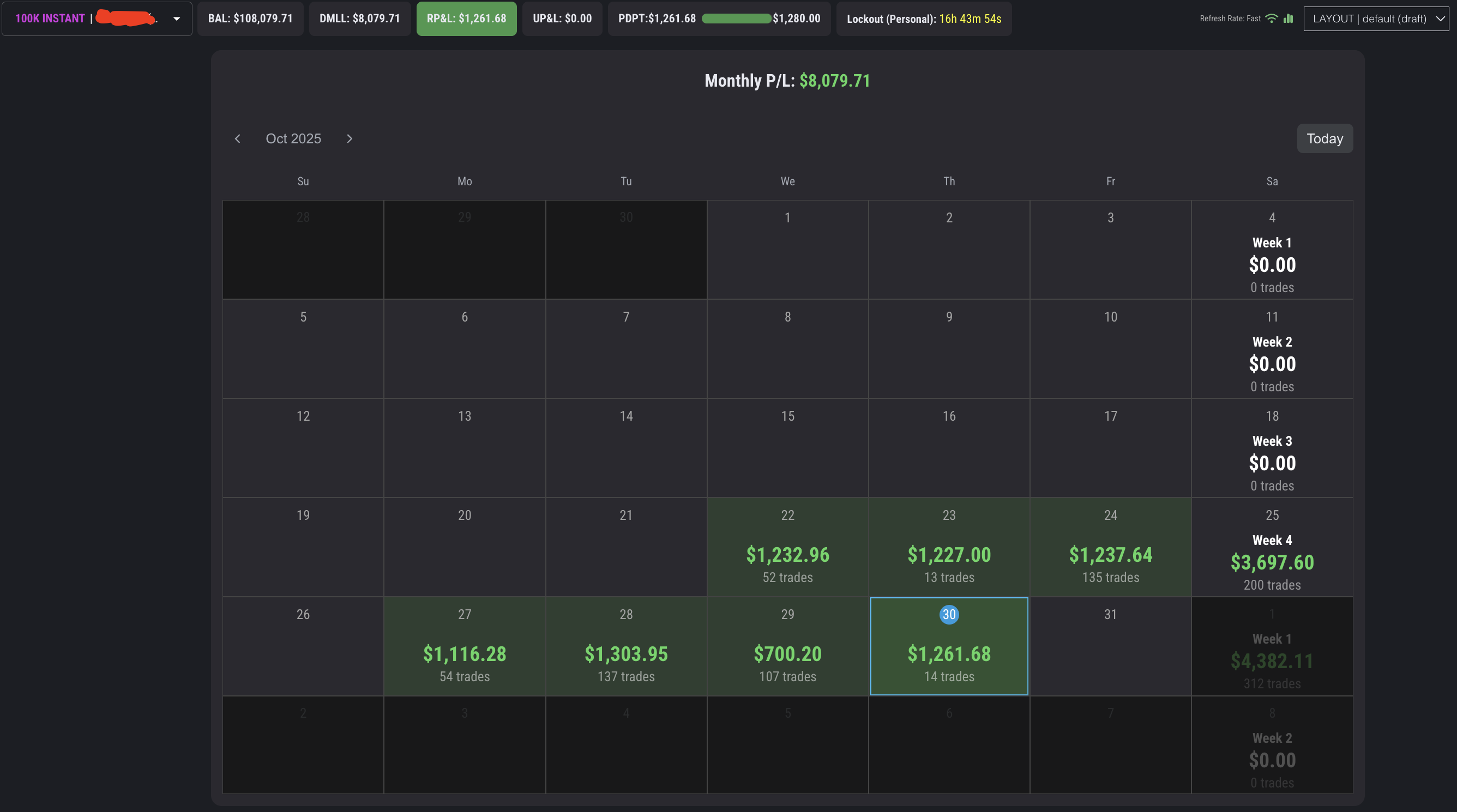Click the Lockout (Personal) countdown timer
This screenshot has height=812, width=1457.
pos(970,19)
